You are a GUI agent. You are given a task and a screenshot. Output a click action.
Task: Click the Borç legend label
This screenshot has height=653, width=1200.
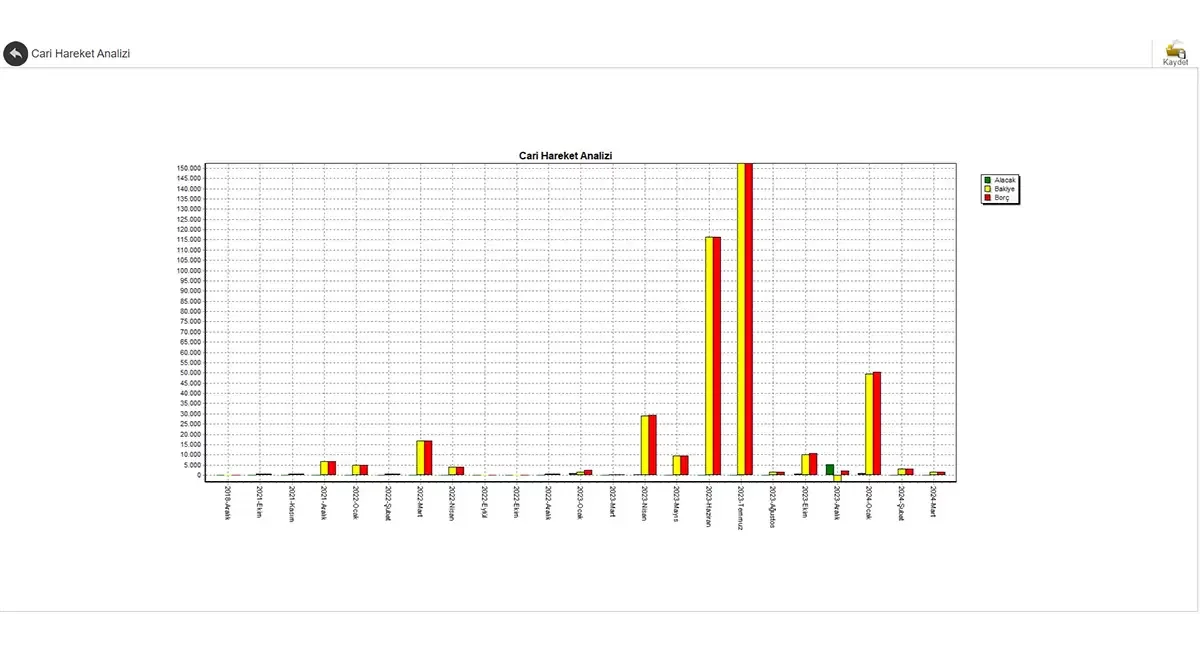tap(1001, 198)
